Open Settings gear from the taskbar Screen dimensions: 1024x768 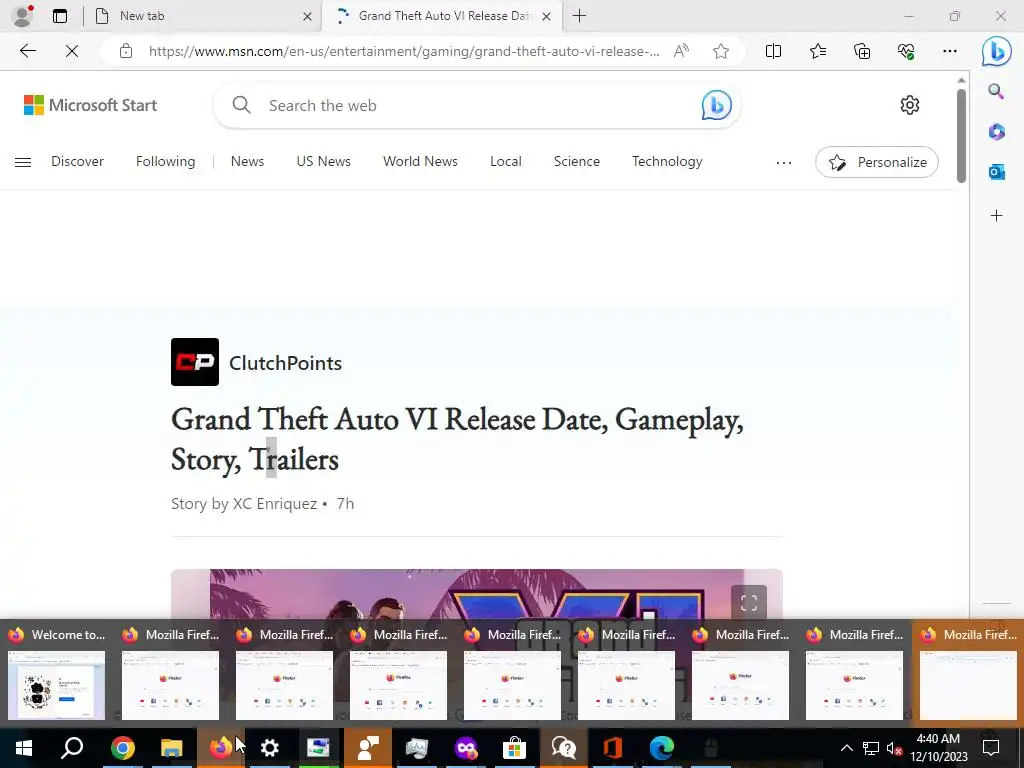[269, 748]
